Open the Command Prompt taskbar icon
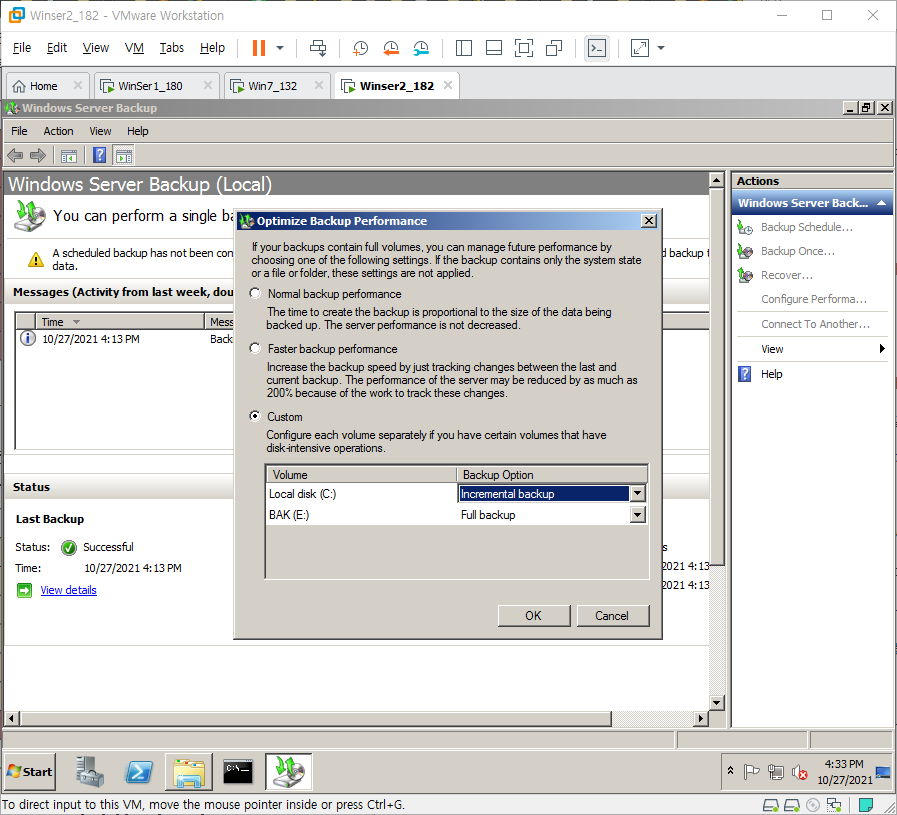This screenshot has height=815, width=897. (x=238, y=772)
